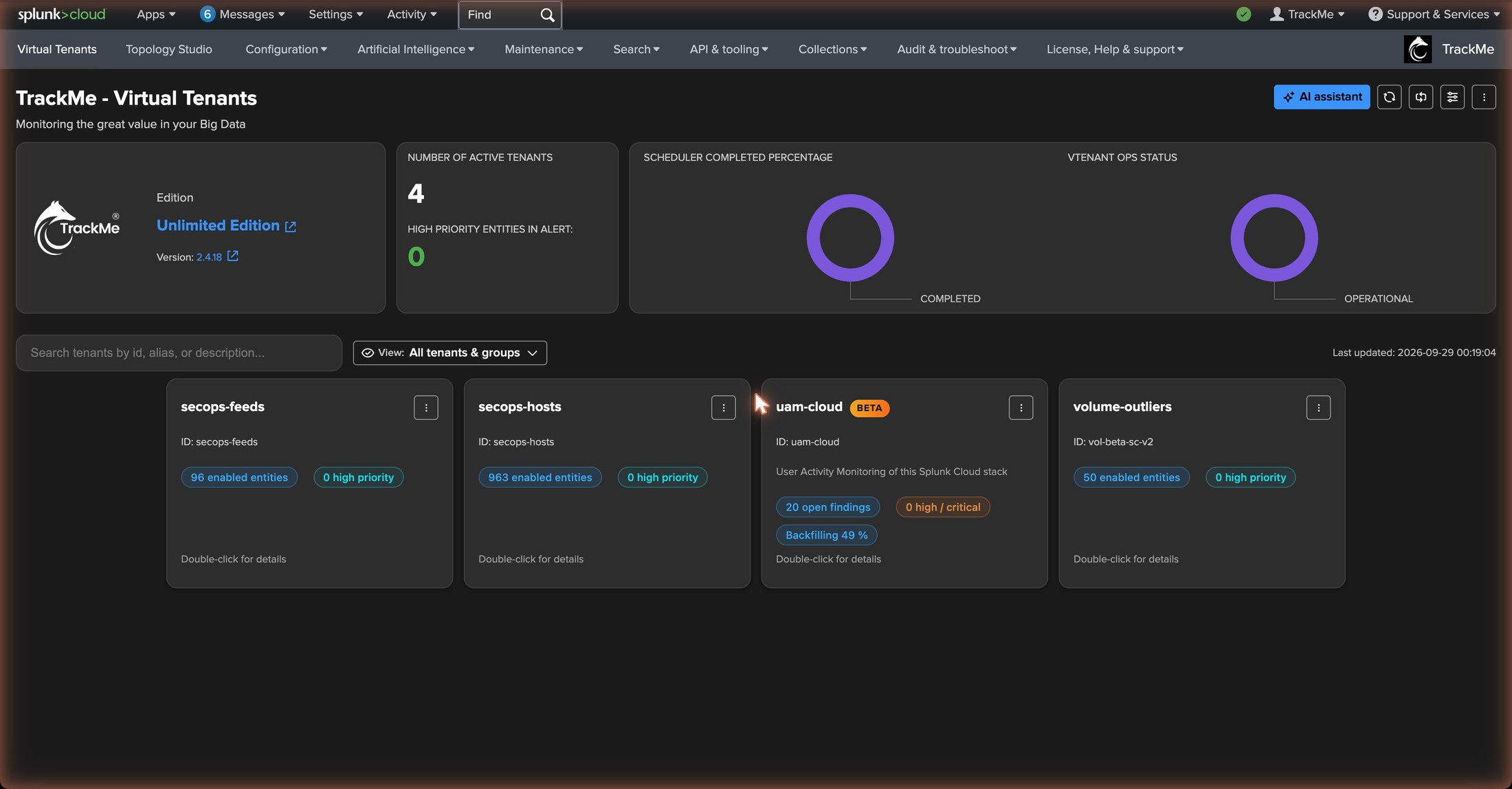Open the Apps dropdown menu
This screenshot has width=1512, height=789.
pos(156,14)
